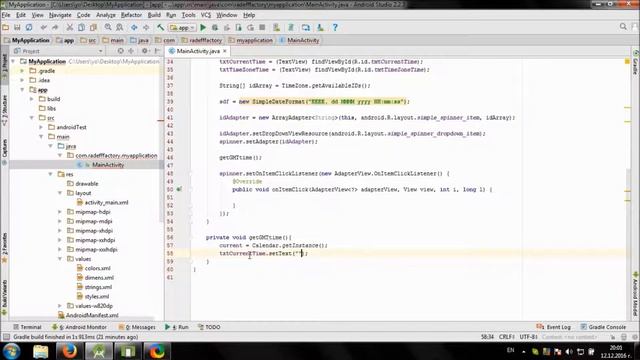Viewport: 640px width, 360px height.
Task: Open the Analyze menu
Action: (x=106, y=15)
